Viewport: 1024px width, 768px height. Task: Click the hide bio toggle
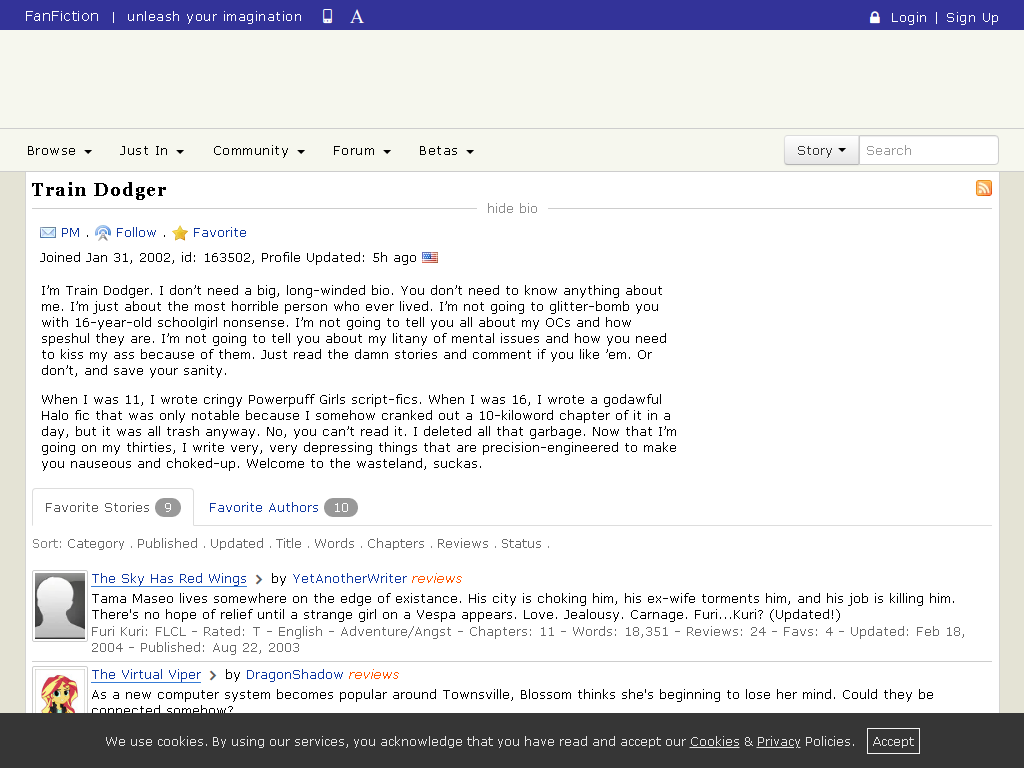pyautogui.click(x=512, y=208)
